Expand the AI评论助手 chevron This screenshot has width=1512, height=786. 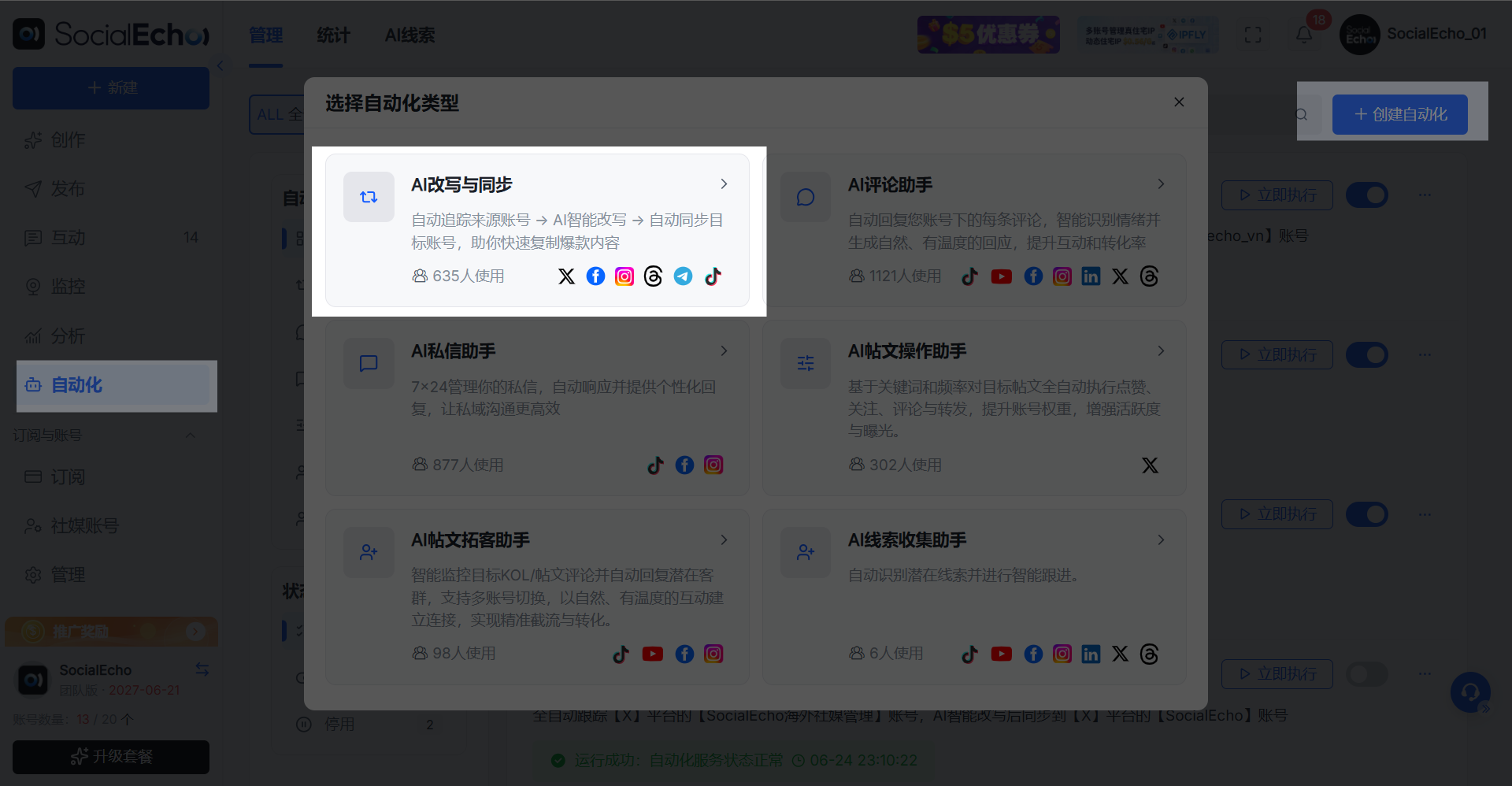[1161, 184]
